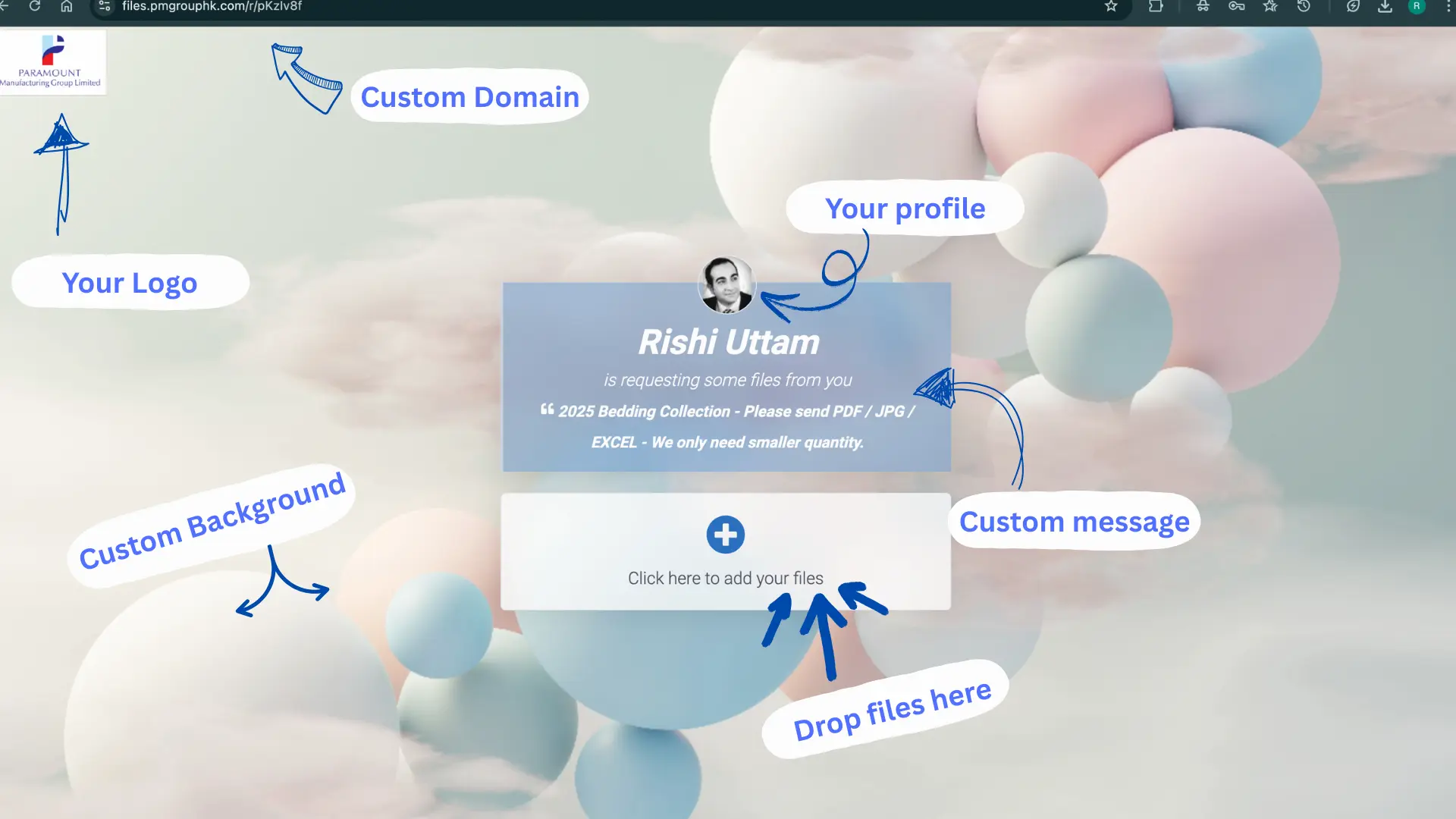Click inside the file drop zone panel
This screenshot has width=1456, height=819.
(x=725, y=552)
